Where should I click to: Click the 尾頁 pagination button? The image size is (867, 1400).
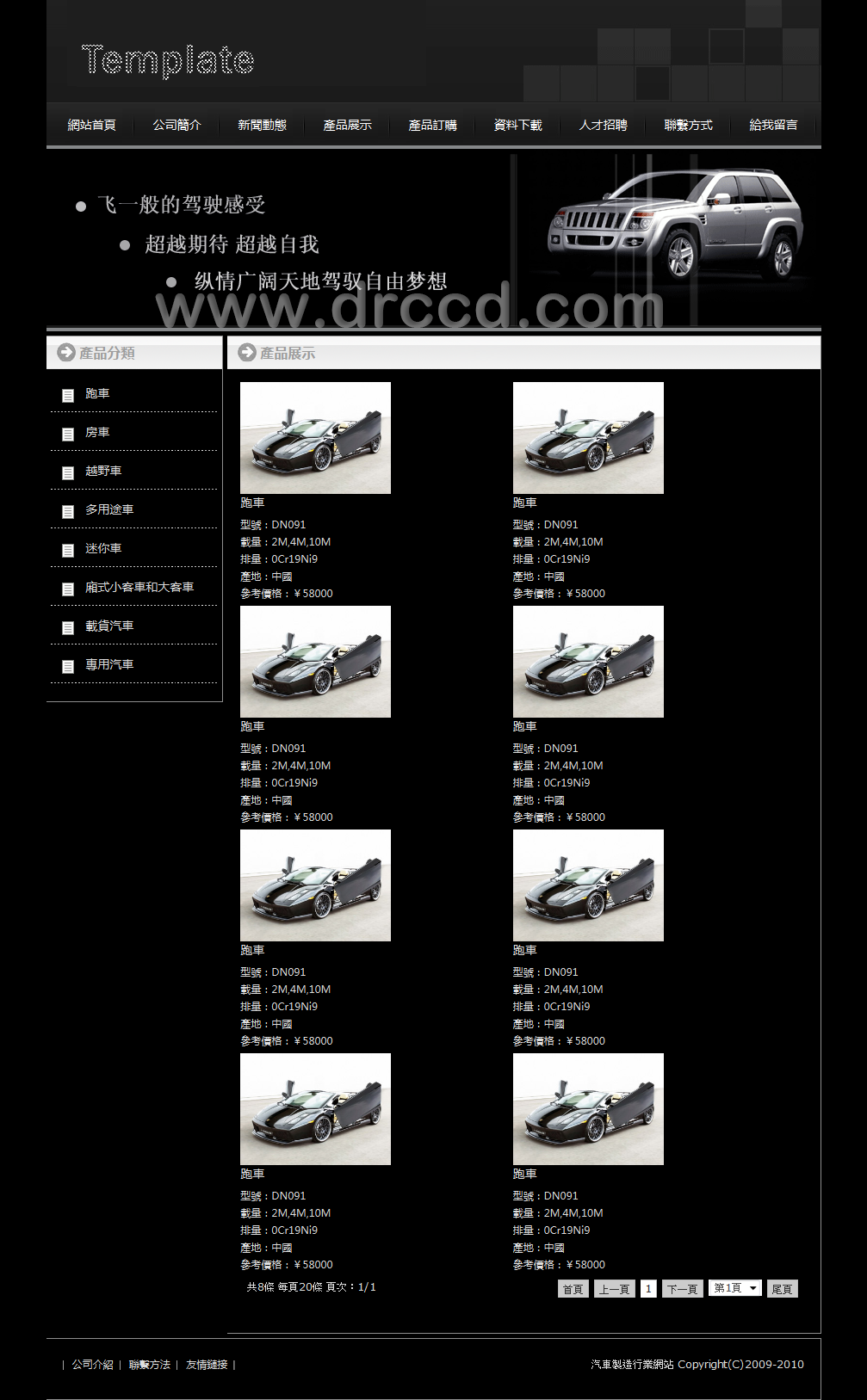pyautogui.click(x=783, y=1289)
